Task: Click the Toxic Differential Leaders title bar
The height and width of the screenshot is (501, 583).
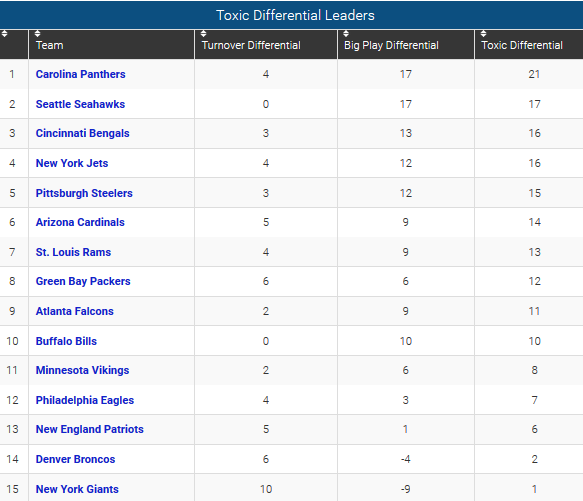Action: [x=292, y=15]
